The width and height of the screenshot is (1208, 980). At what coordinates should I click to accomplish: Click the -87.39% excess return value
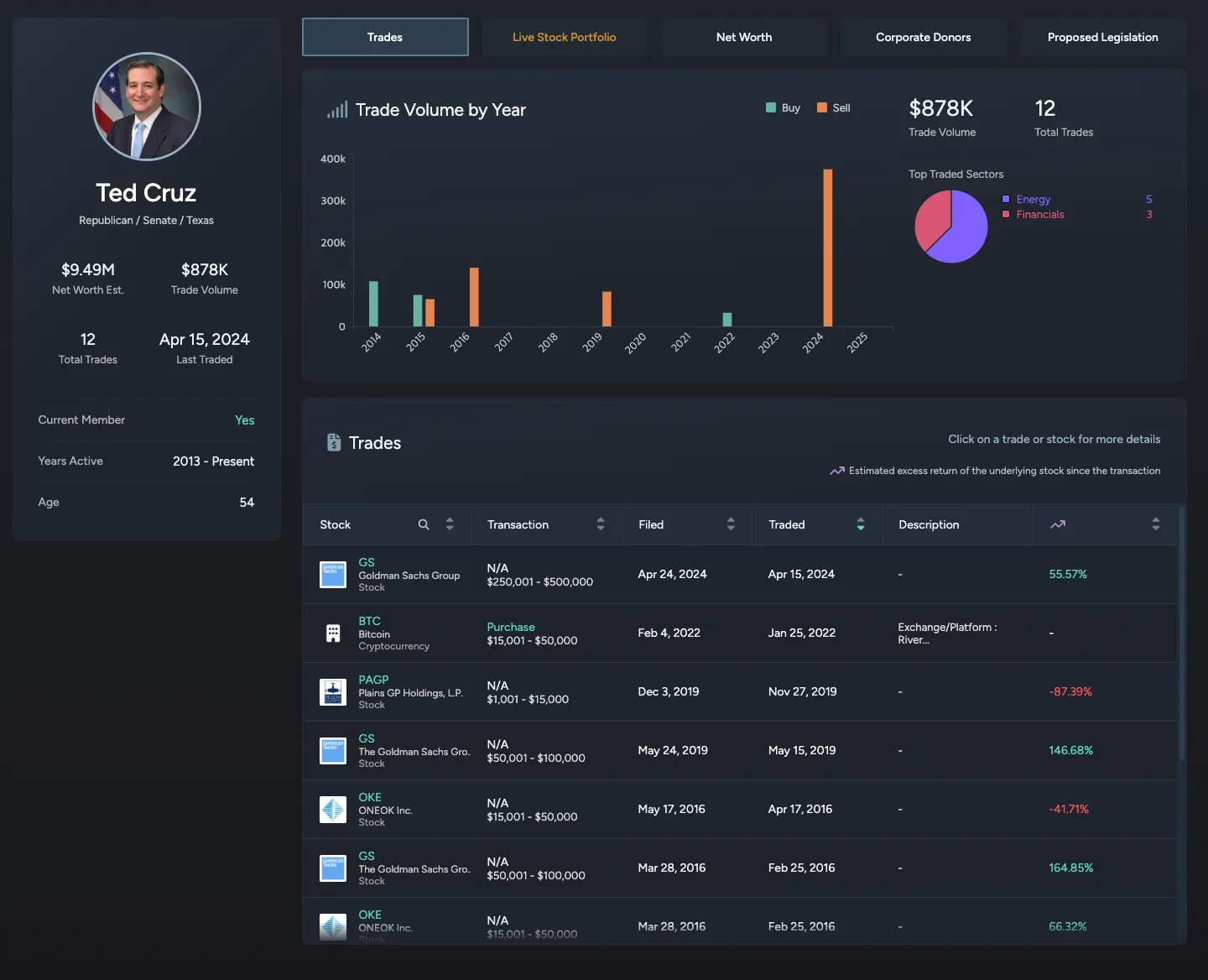click(x=1070, y=691)
